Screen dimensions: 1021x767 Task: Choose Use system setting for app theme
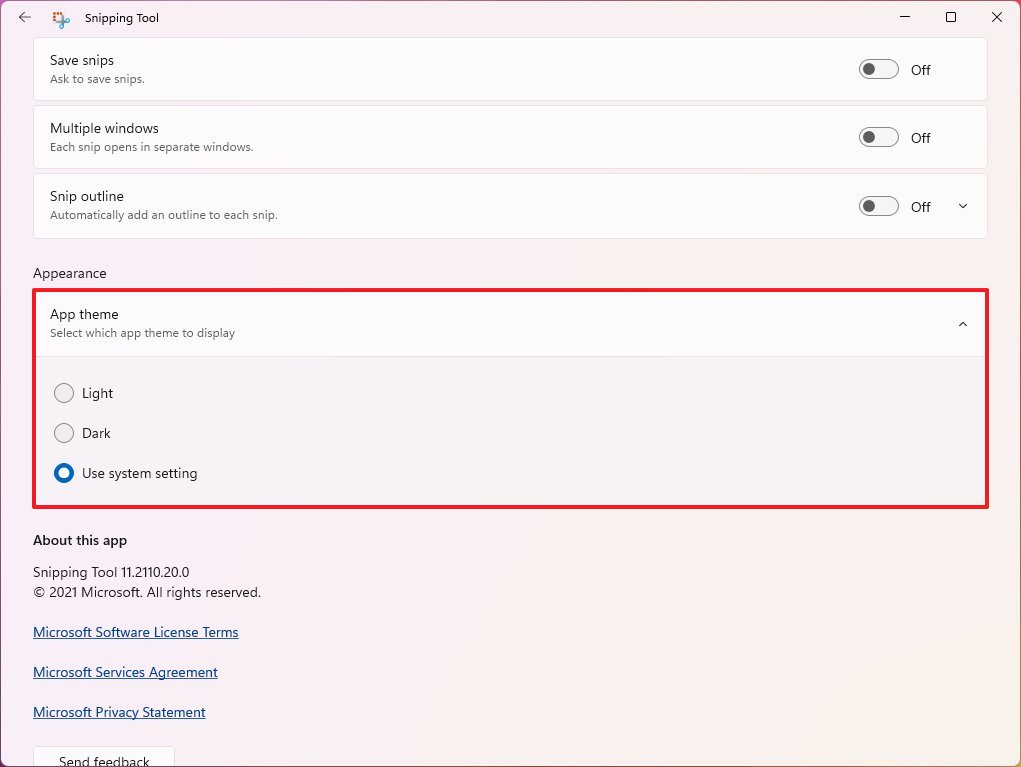coord(64,473)
